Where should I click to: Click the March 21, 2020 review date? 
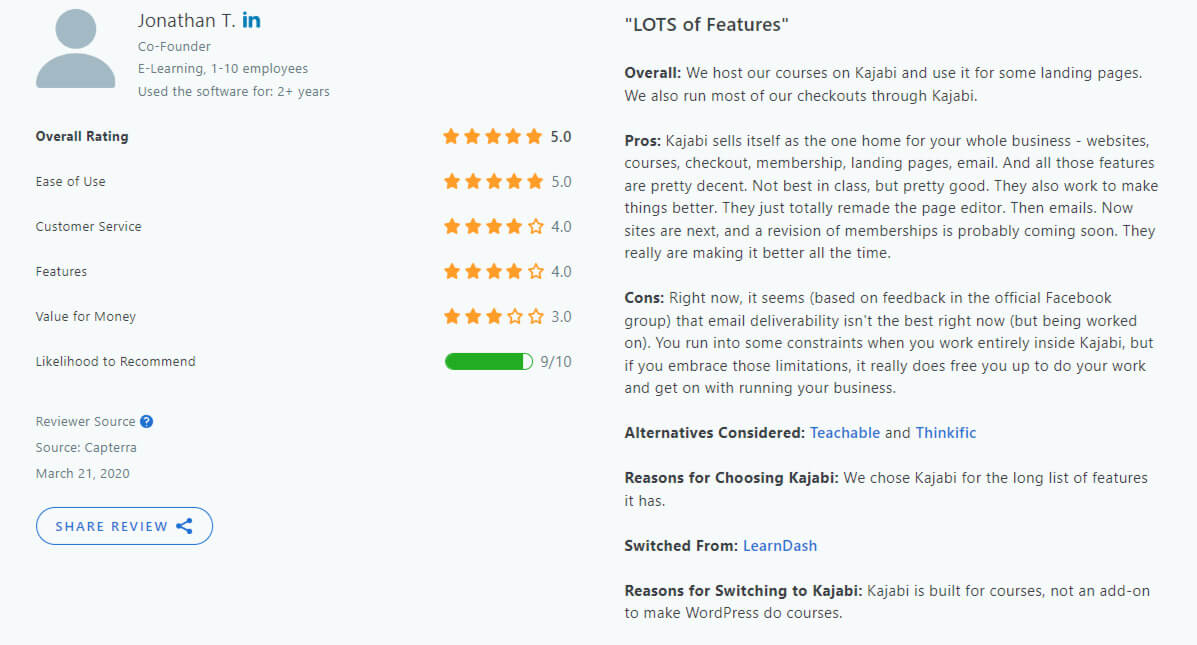click(x=81, y=473)
